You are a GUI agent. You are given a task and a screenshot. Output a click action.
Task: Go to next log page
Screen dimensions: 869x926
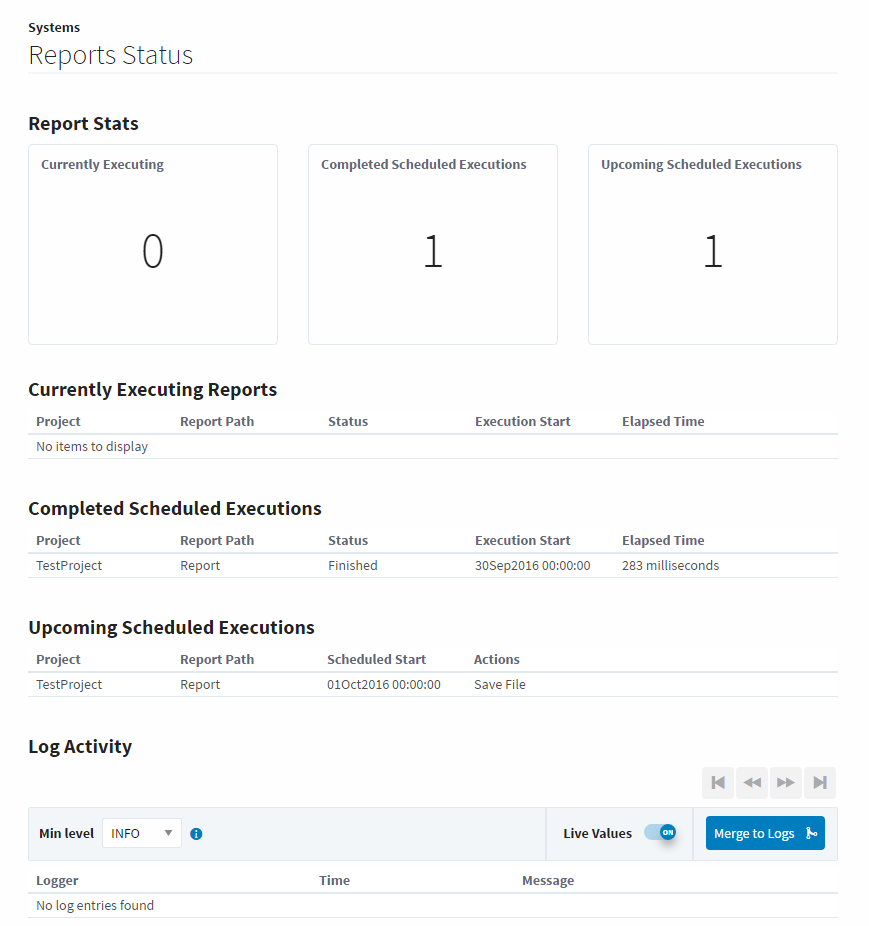[786, 783]
